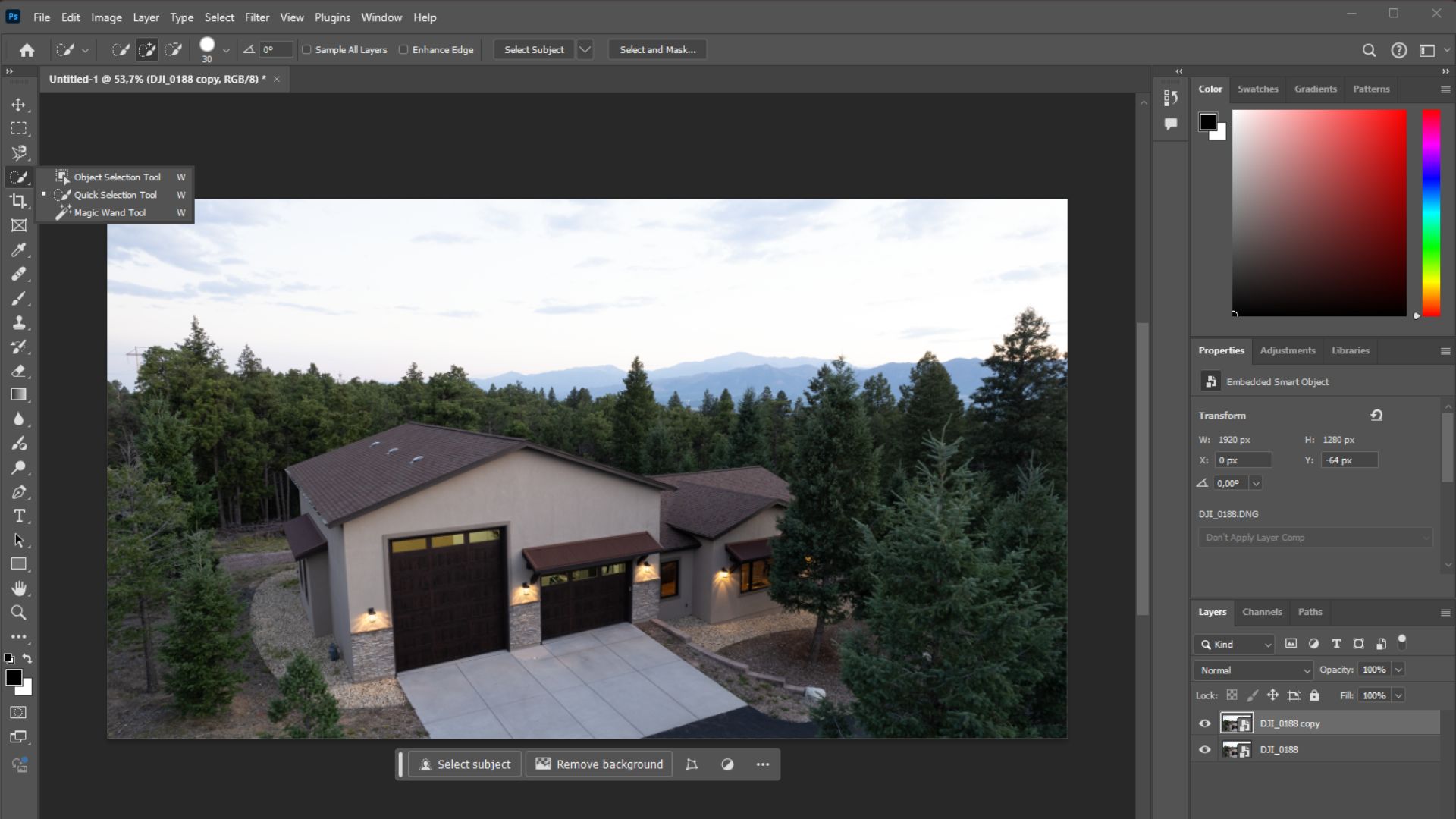
Task: Switch to the Channels tab
Action: click(x=1262, y=612)
